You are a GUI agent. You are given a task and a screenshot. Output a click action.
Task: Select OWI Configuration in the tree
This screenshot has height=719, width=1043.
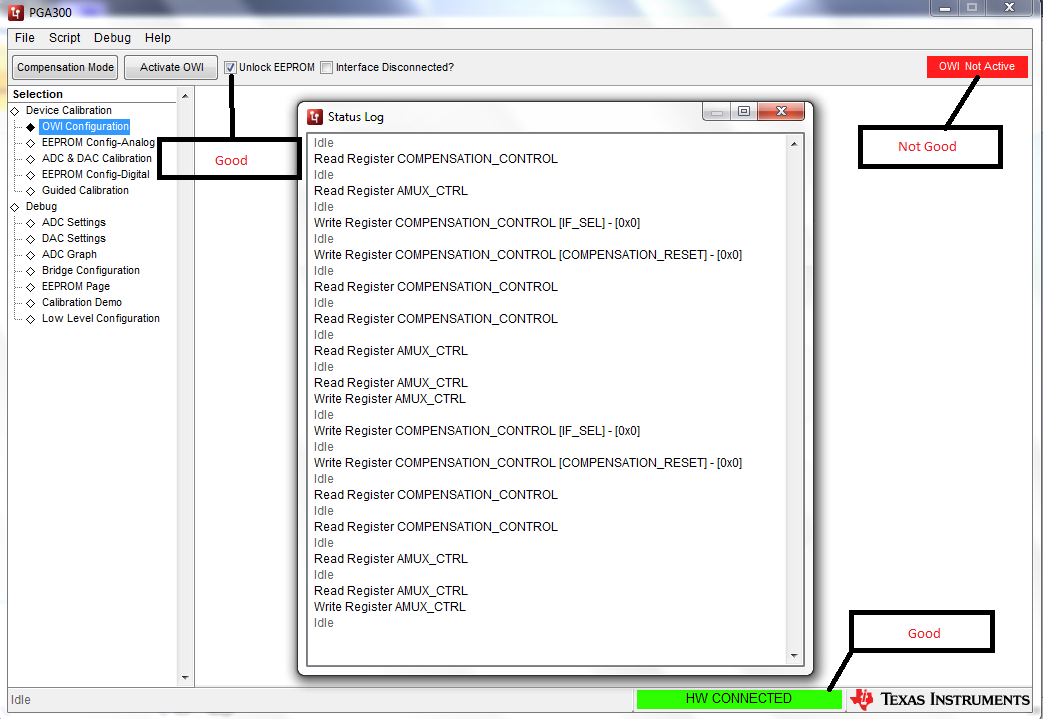[x=85, y=126]
